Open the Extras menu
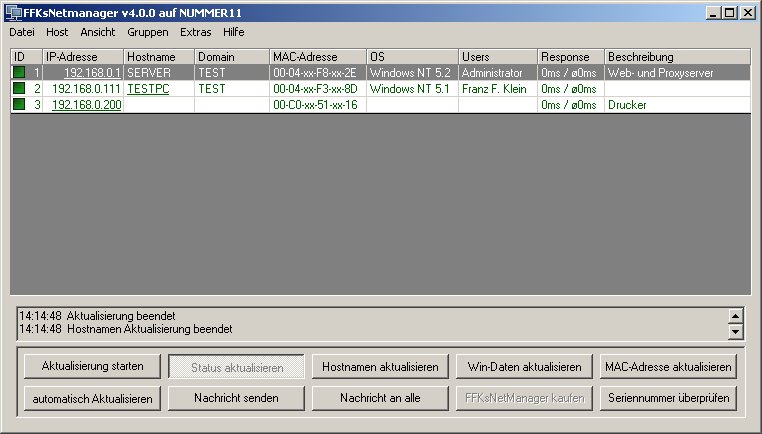Viewport: 762px width, 434px height. [195, 32]
